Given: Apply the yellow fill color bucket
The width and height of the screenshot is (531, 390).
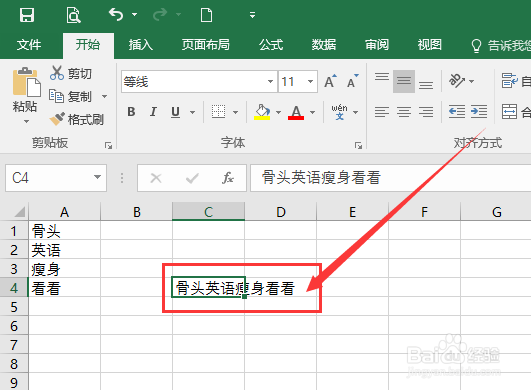Looking at the screenshot, I should [262, 112].
